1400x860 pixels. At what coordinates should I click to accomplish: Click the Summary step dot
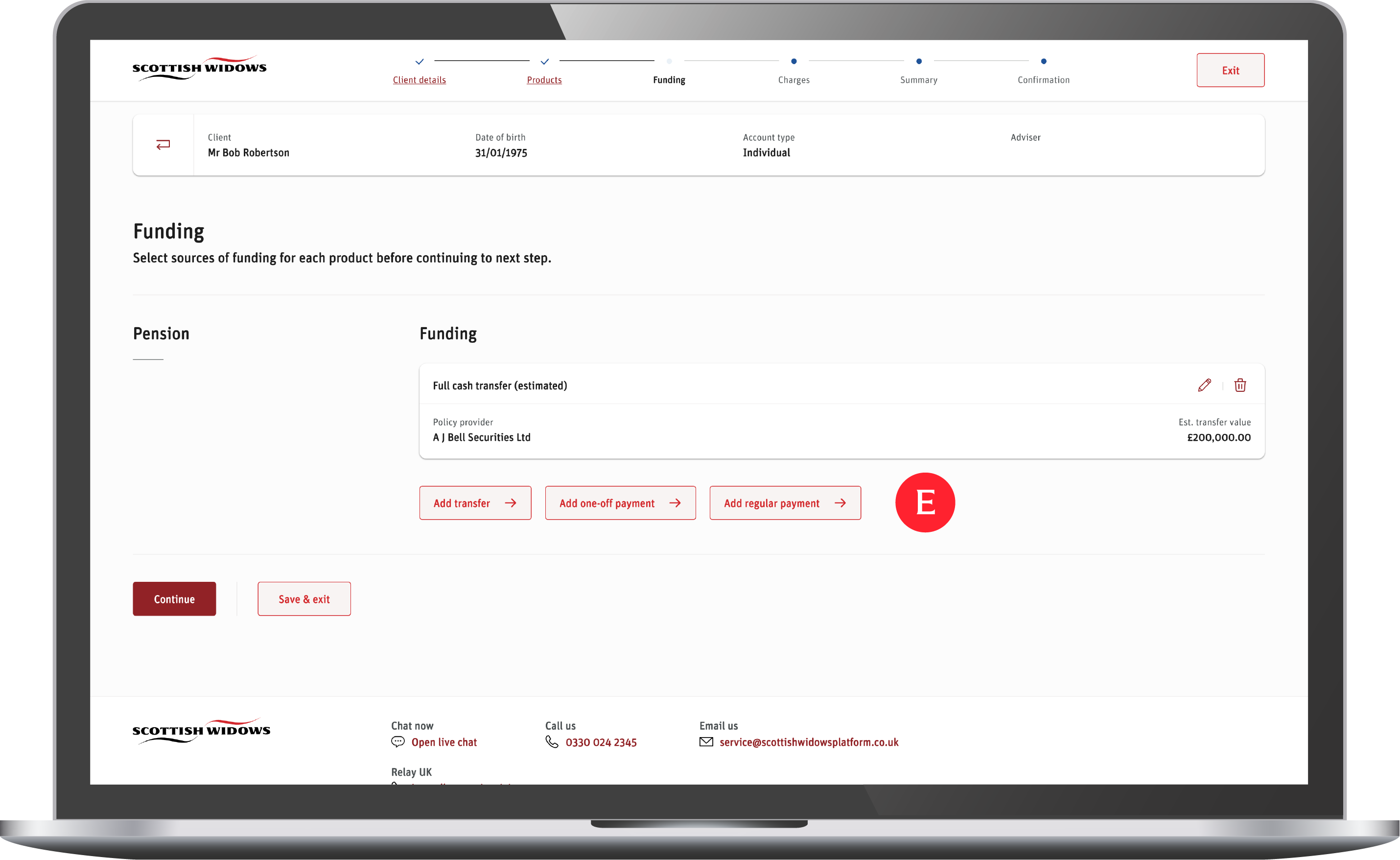(x=918, y=61)
